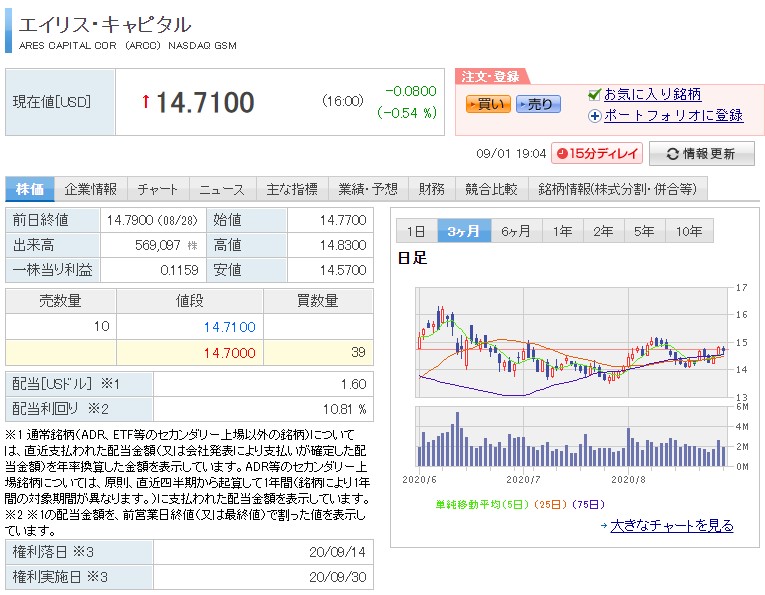Click the ex-dividend date 20/09/14
This screenshot has width=765, height=595.
click(338, 552)
